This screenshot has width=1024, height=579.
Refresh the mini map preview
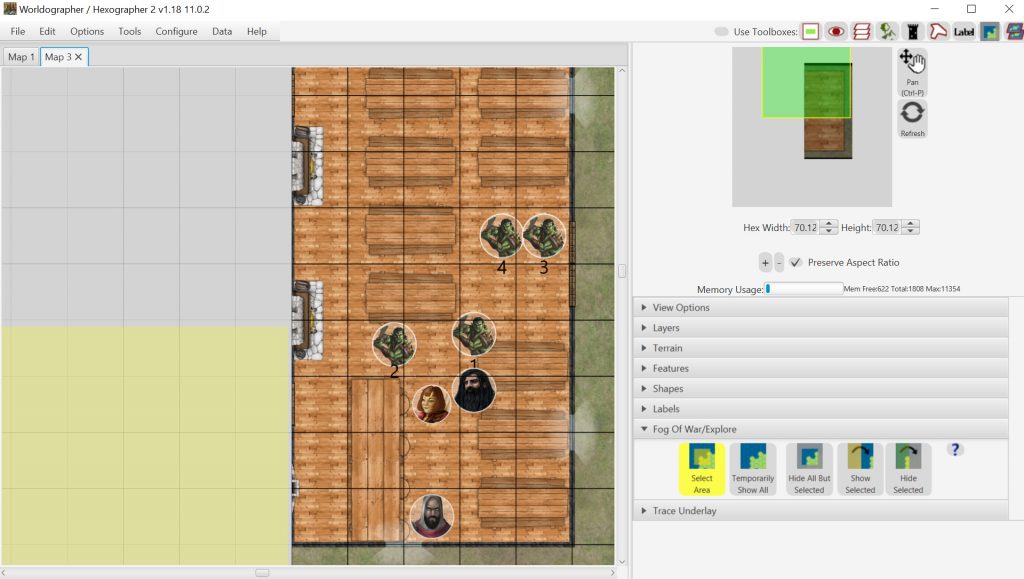pyautogui.click(x=912, y=119)
